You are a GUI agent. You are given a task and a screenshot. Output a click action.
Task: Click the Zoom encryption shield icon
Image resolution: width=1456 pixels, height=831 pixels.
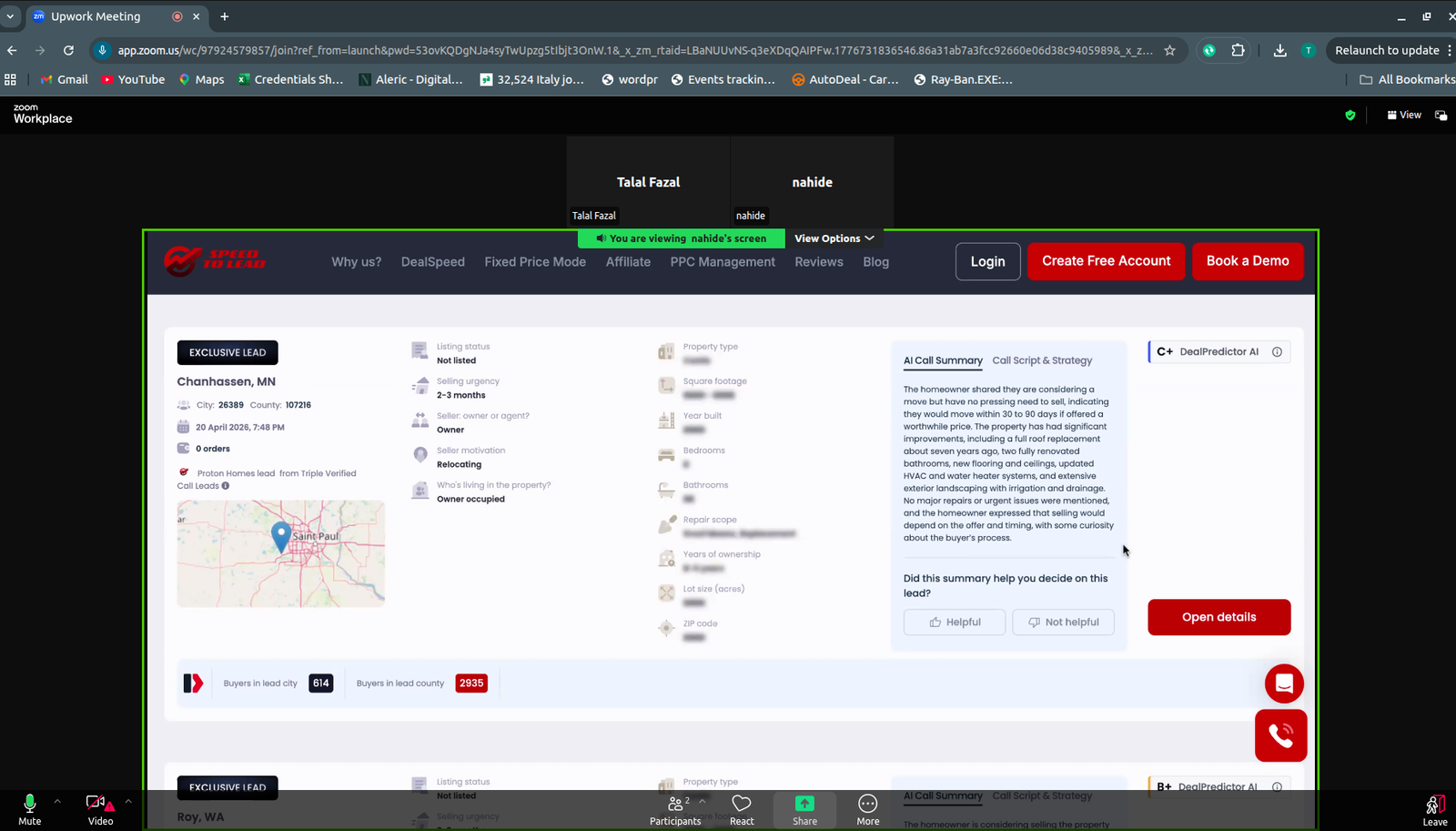(1350, 115)
